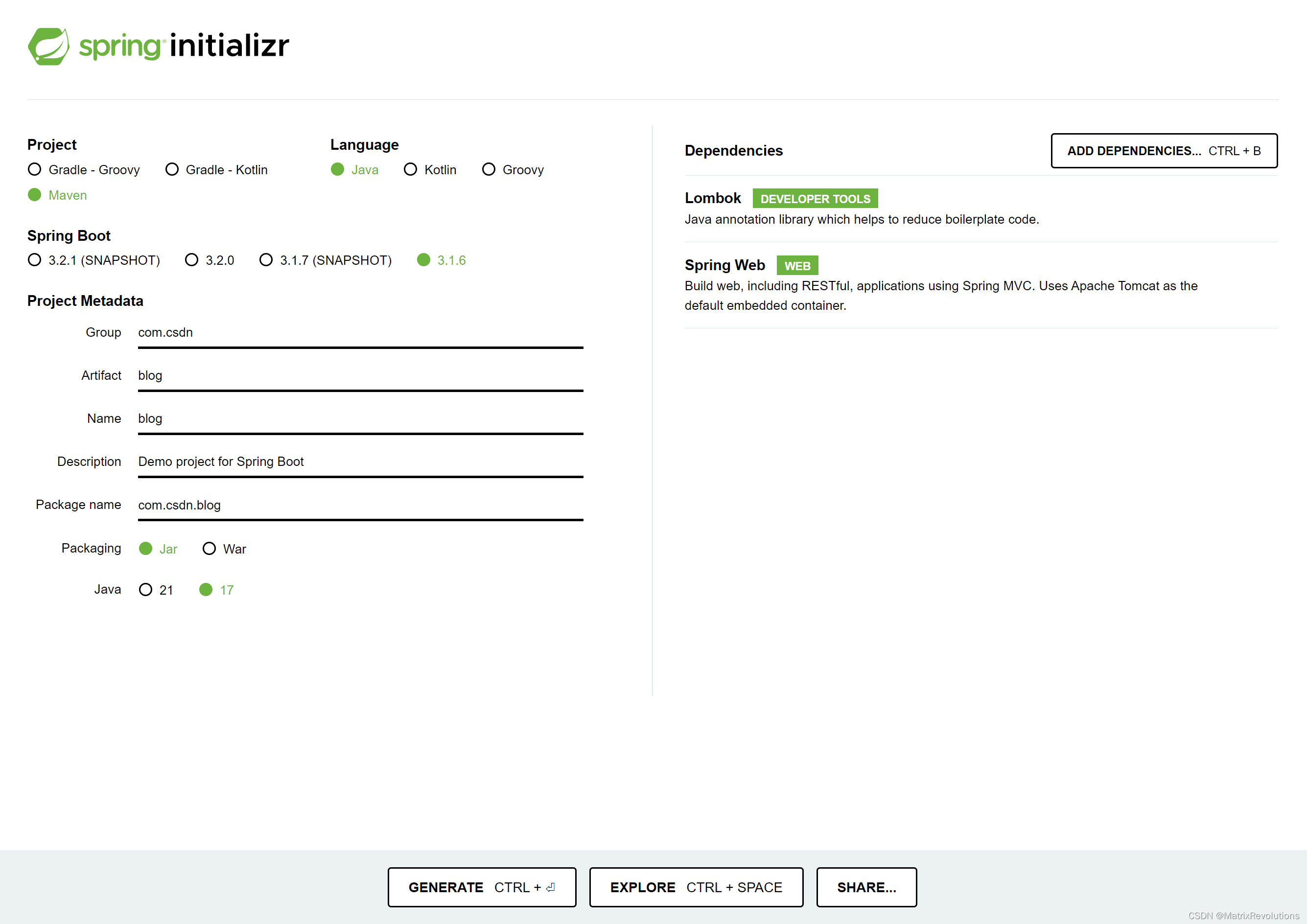
Task: Select Gradle - Groovy project type
Action: pyautogui.click(x=84, y=169)
